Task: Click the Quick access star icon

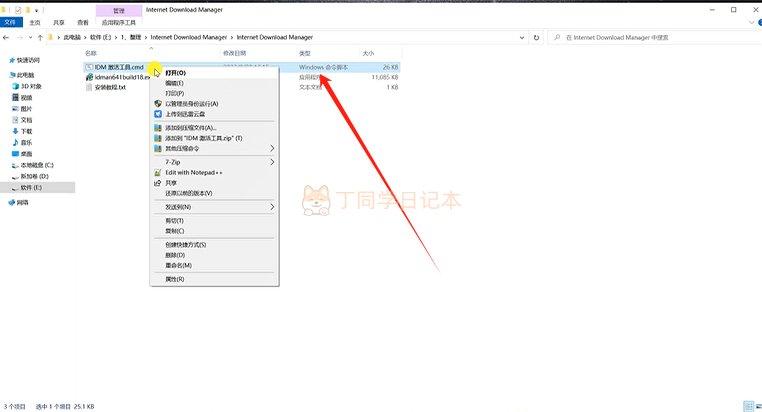Action: (12, 60)
